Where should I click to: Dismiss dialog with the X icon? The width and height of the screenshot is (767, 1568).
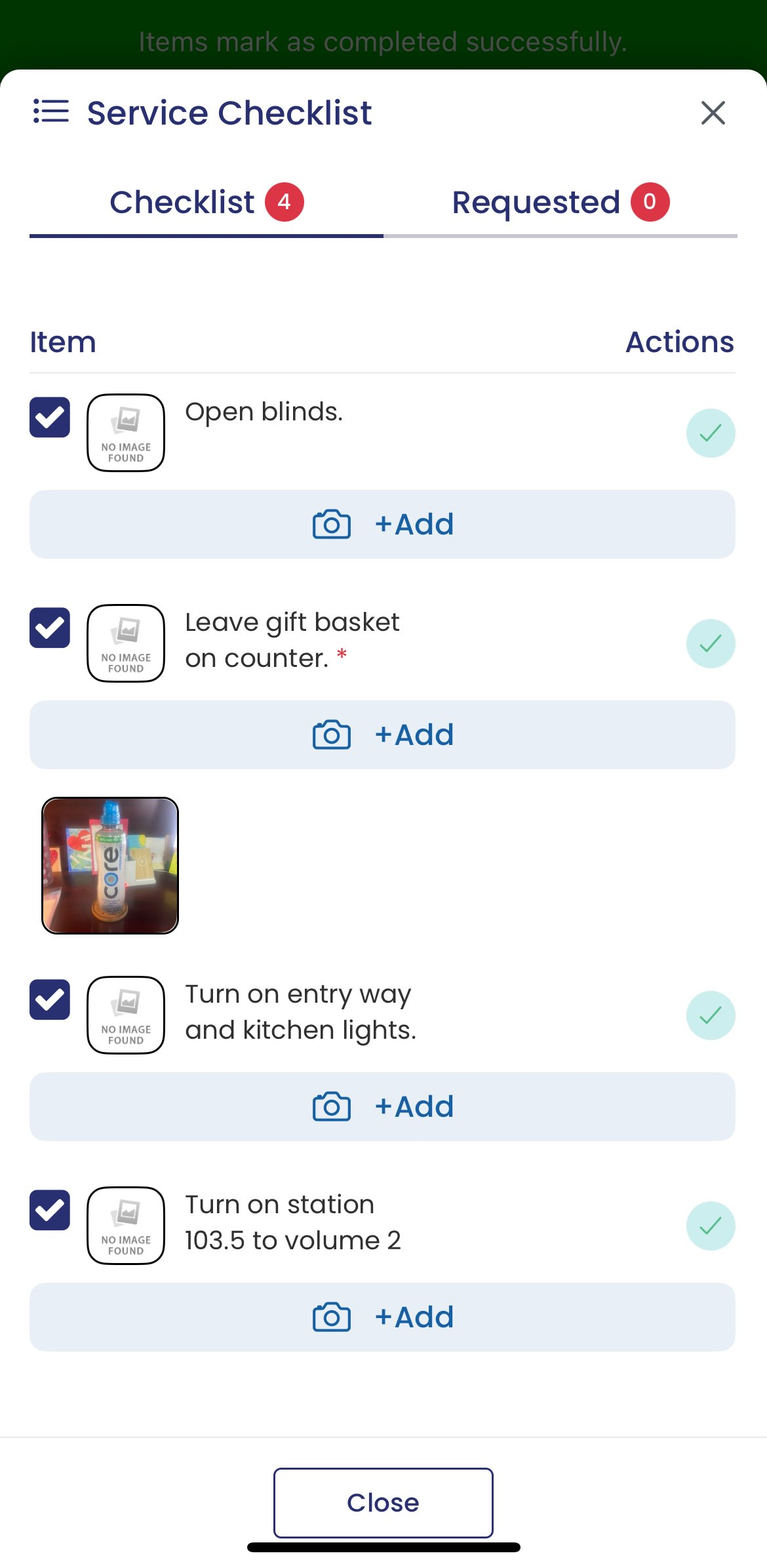click(713, 112)
